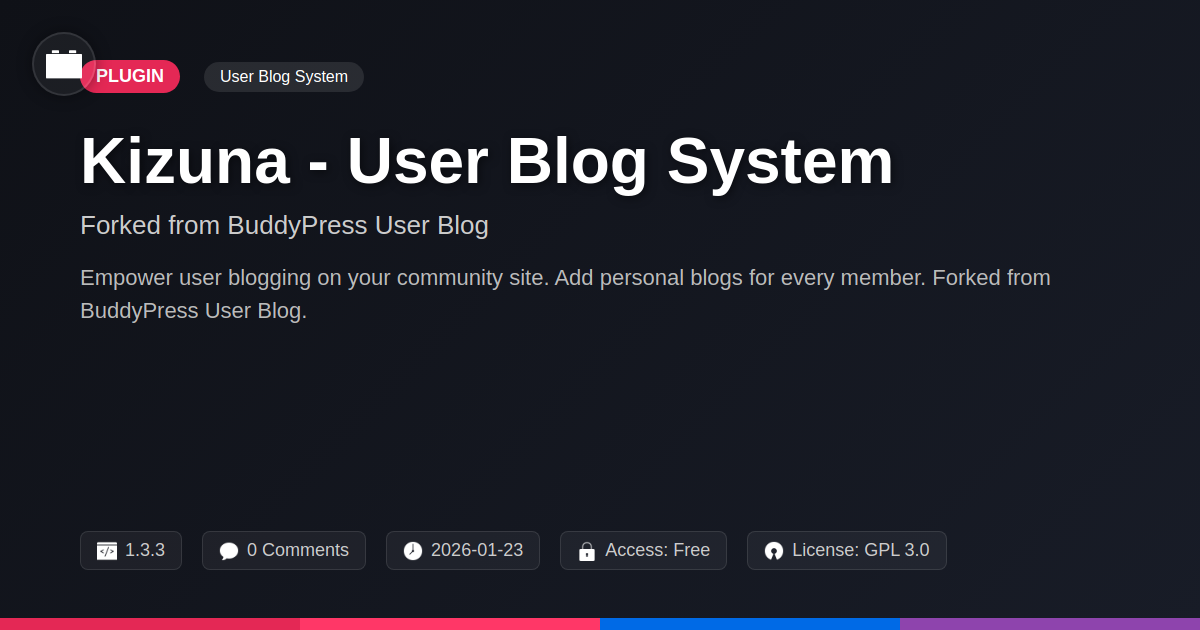
Task: Click the plugin block icon in circle
Action: tap(64, 64)
